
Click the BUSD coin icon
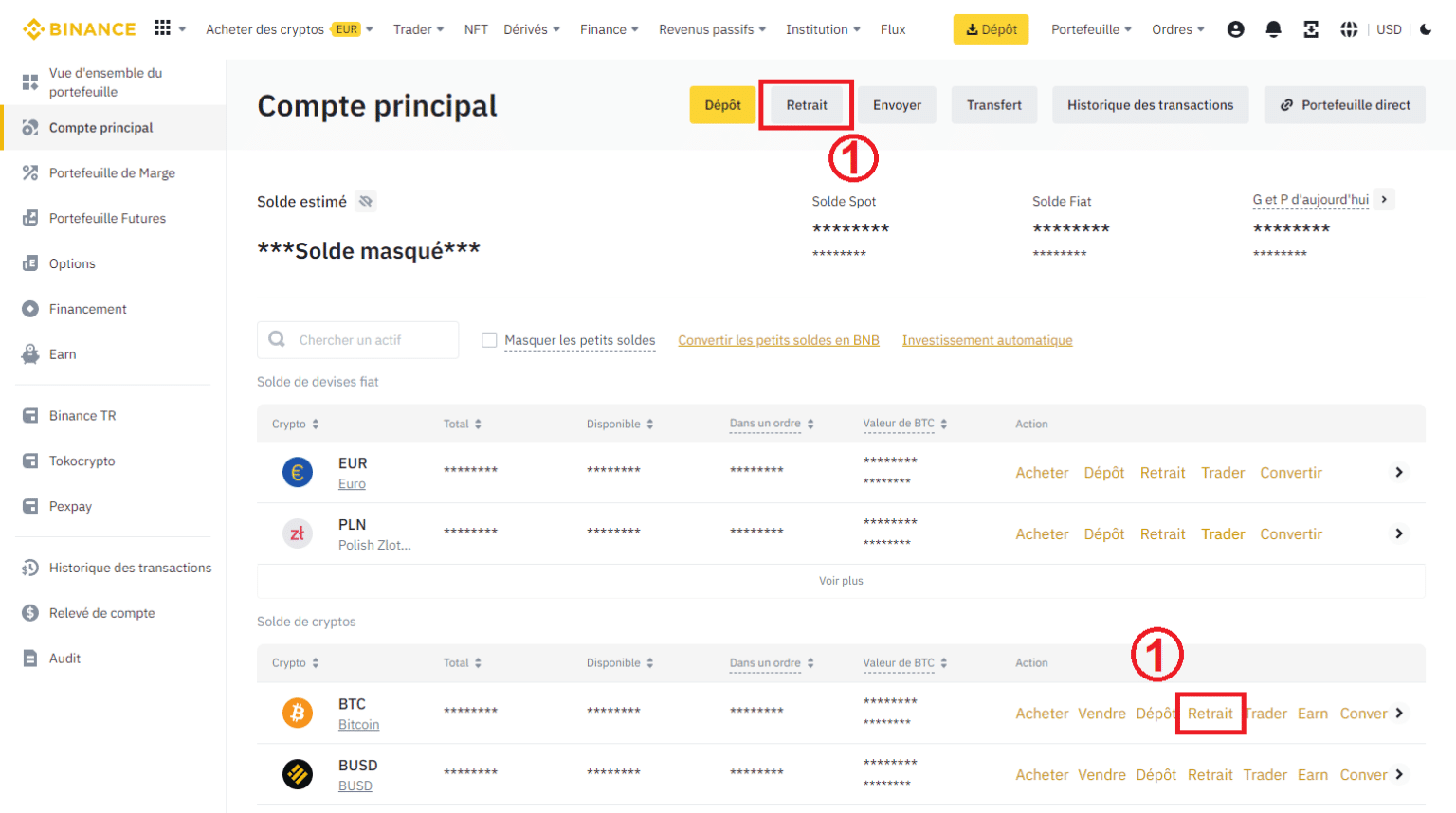point(298,774)
